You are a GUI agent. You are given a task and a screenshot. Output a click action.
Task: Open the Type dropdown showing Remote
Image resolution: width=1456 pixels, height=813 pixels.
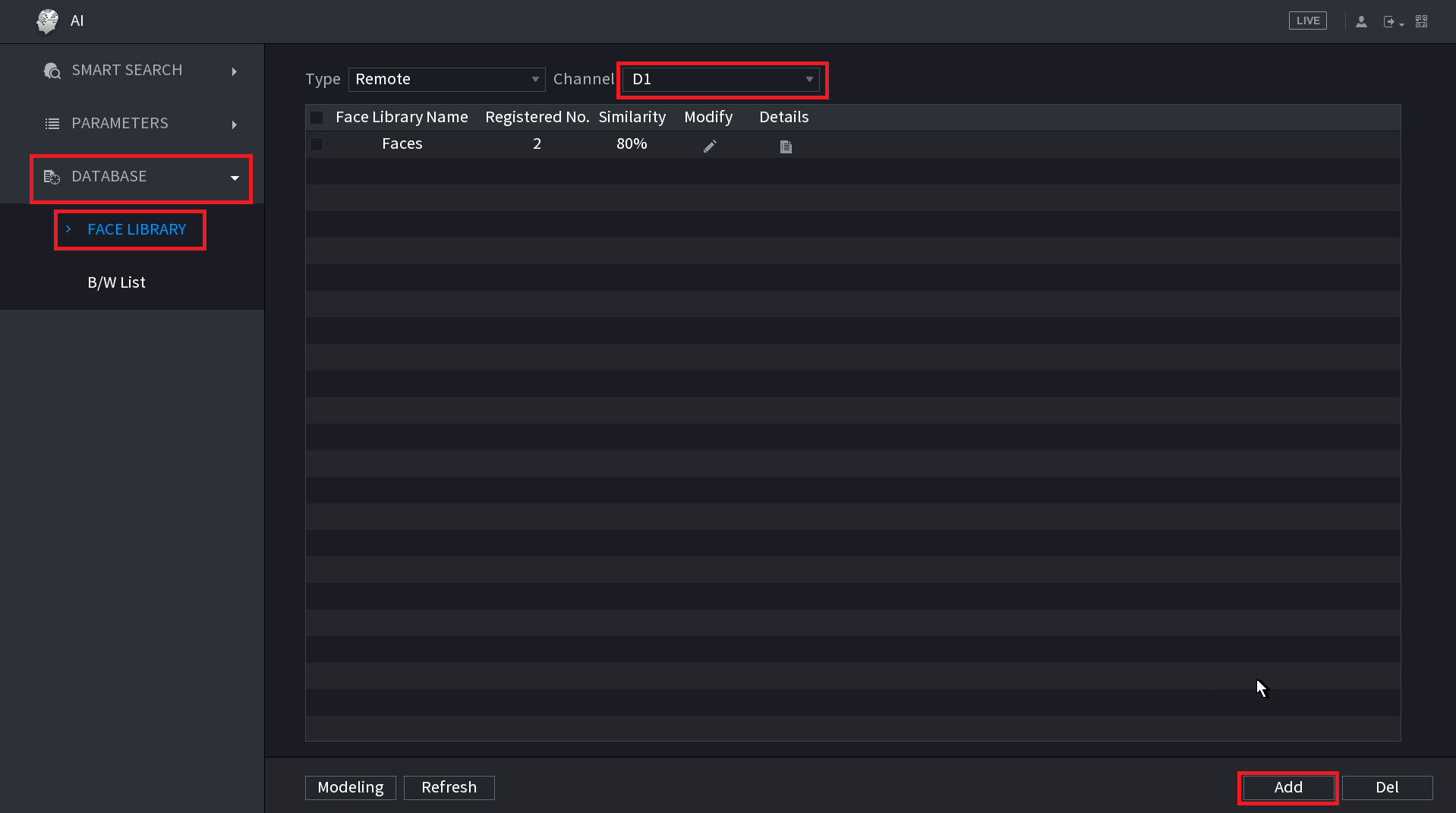click(x=446, y=80)
